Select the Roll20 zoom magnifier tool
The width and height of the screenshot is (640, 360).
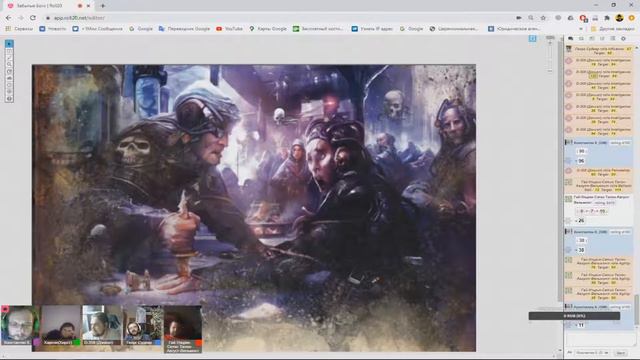point(9,64)
